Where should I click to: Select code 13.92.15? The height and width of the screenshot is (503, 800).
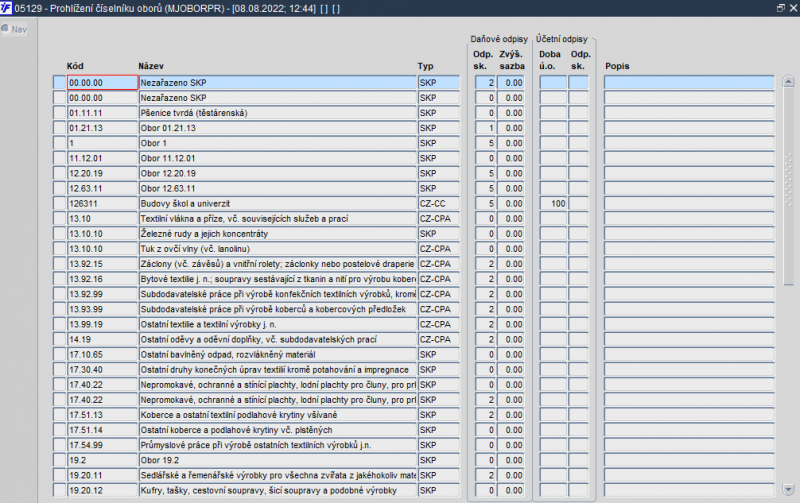[x=102, y=264]
